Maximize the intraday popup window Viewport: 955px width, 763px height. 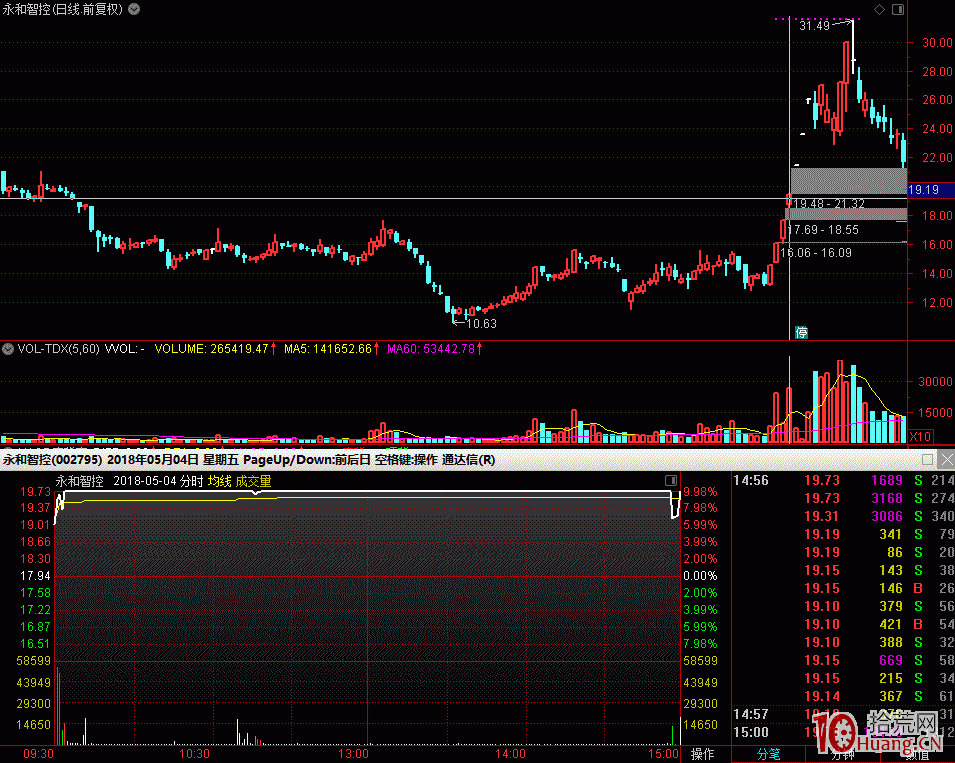coord(926,460)
